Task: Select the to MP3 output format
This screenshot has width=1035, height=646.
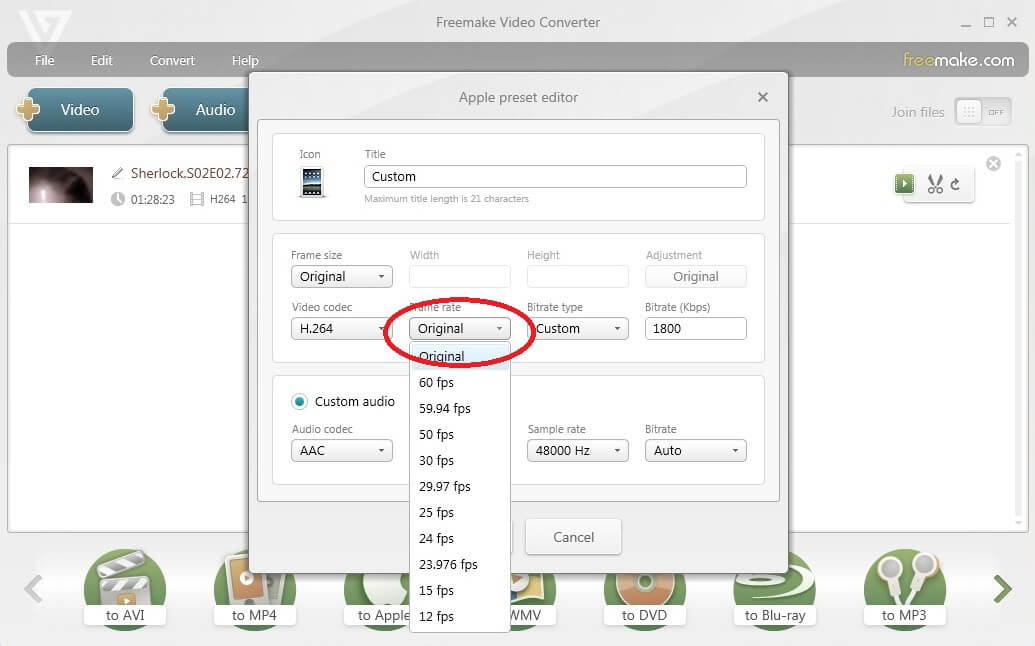Action: coord(904,589)
